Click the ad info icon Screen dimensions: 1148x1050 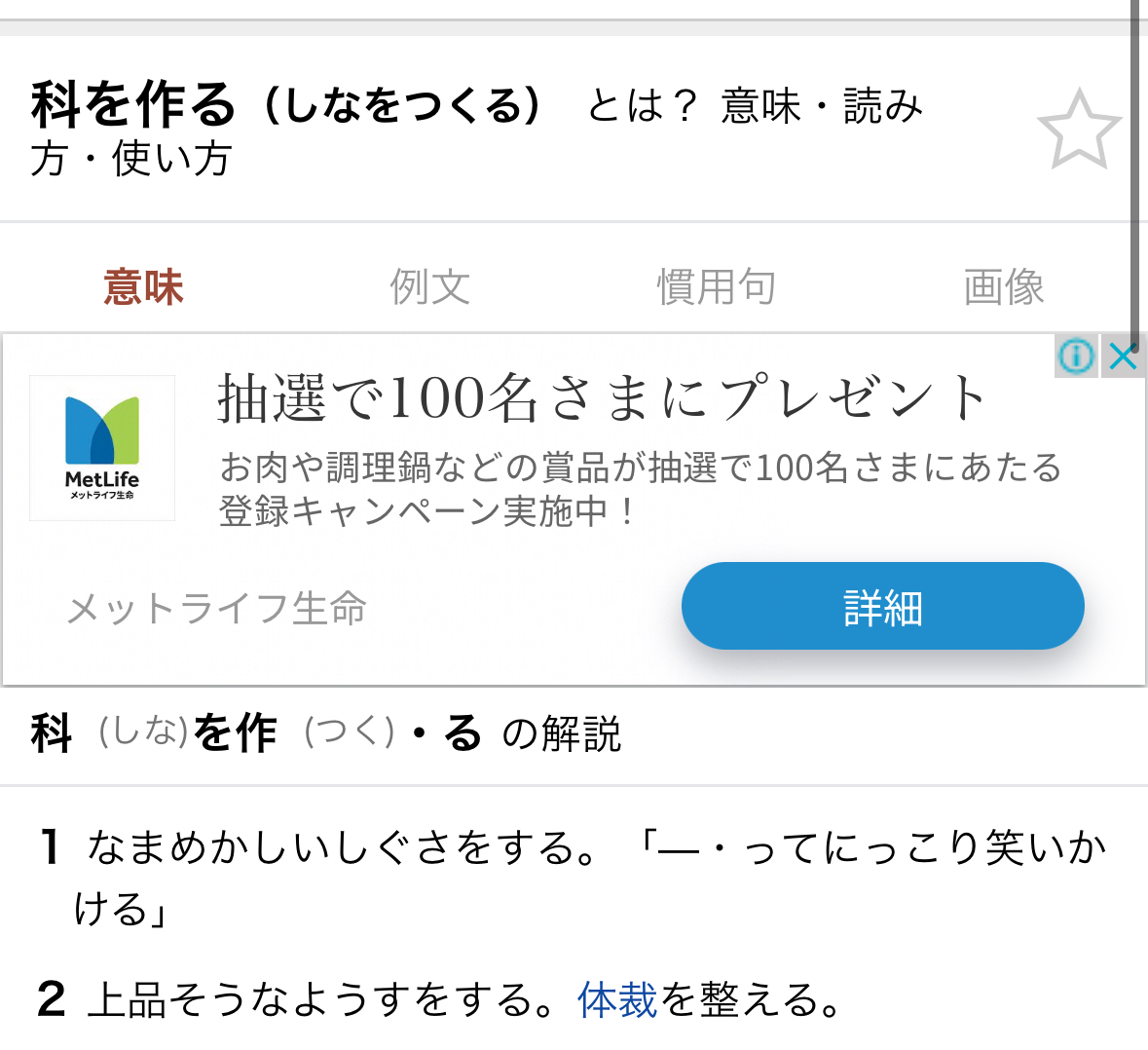point(1075,356)
